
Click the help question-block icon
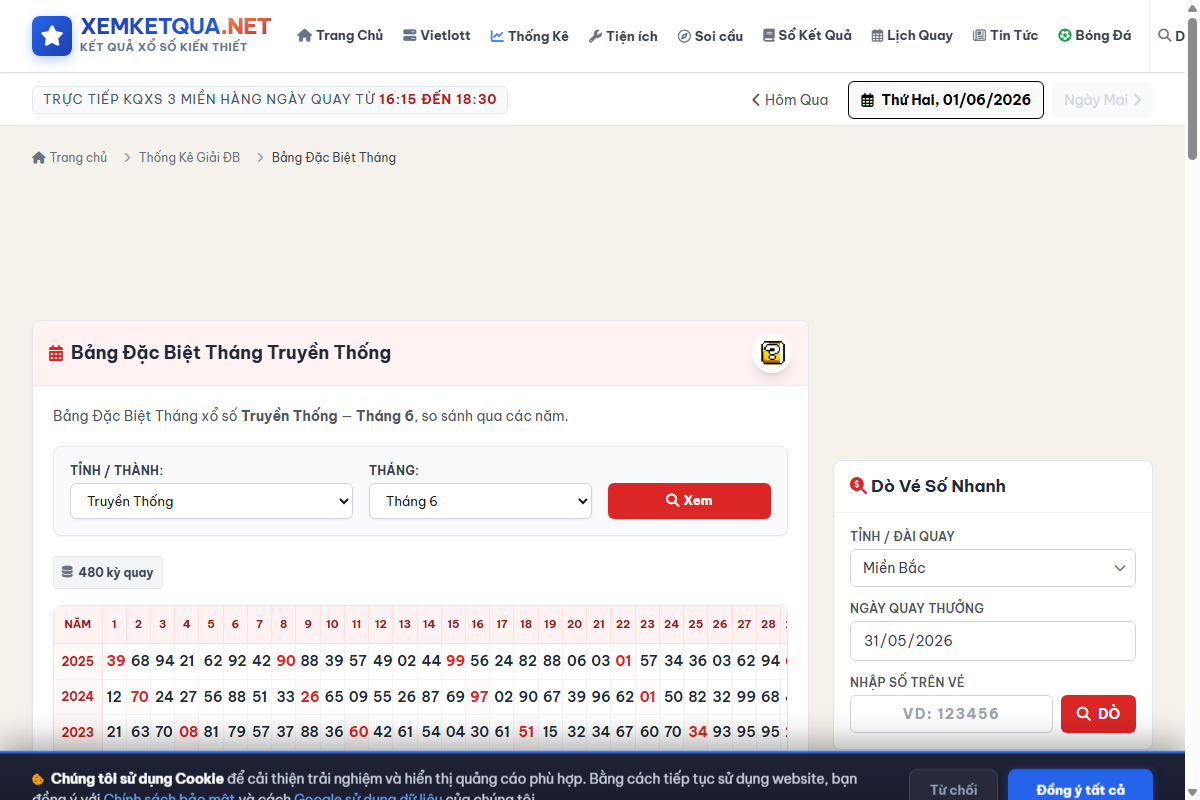(772, 353)
